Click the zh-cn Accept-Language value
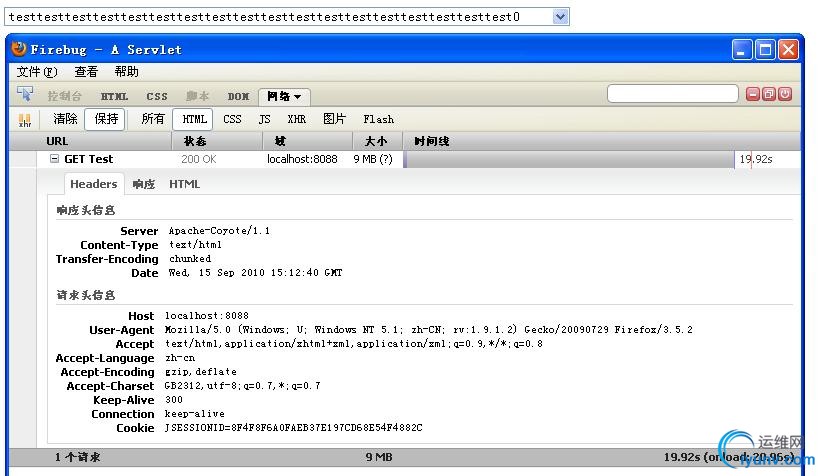Image resolution: width=821 pixels, height=476 pixels. 180,358
